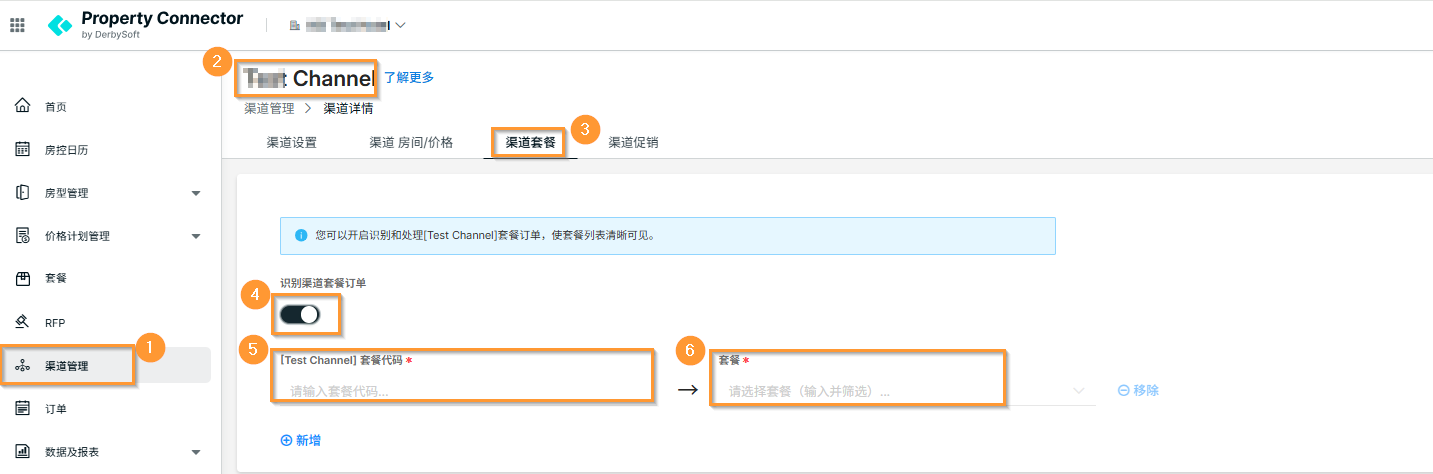Click the room type icon beside 房型管理
Image resolution: width=1433 pixels, height=474 pixels.
click(x=22, y=193)
